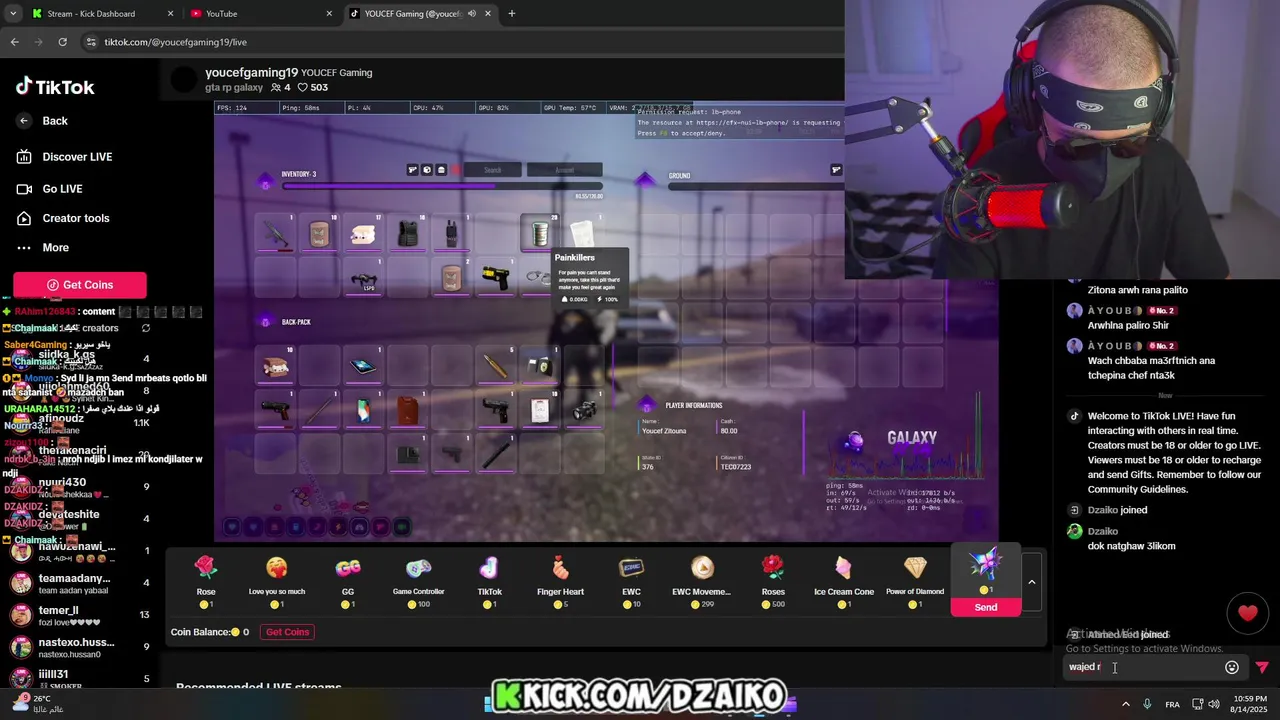The image size is (1280, 720).
Task: Select the Rose gift
Action: click(206, 580)
